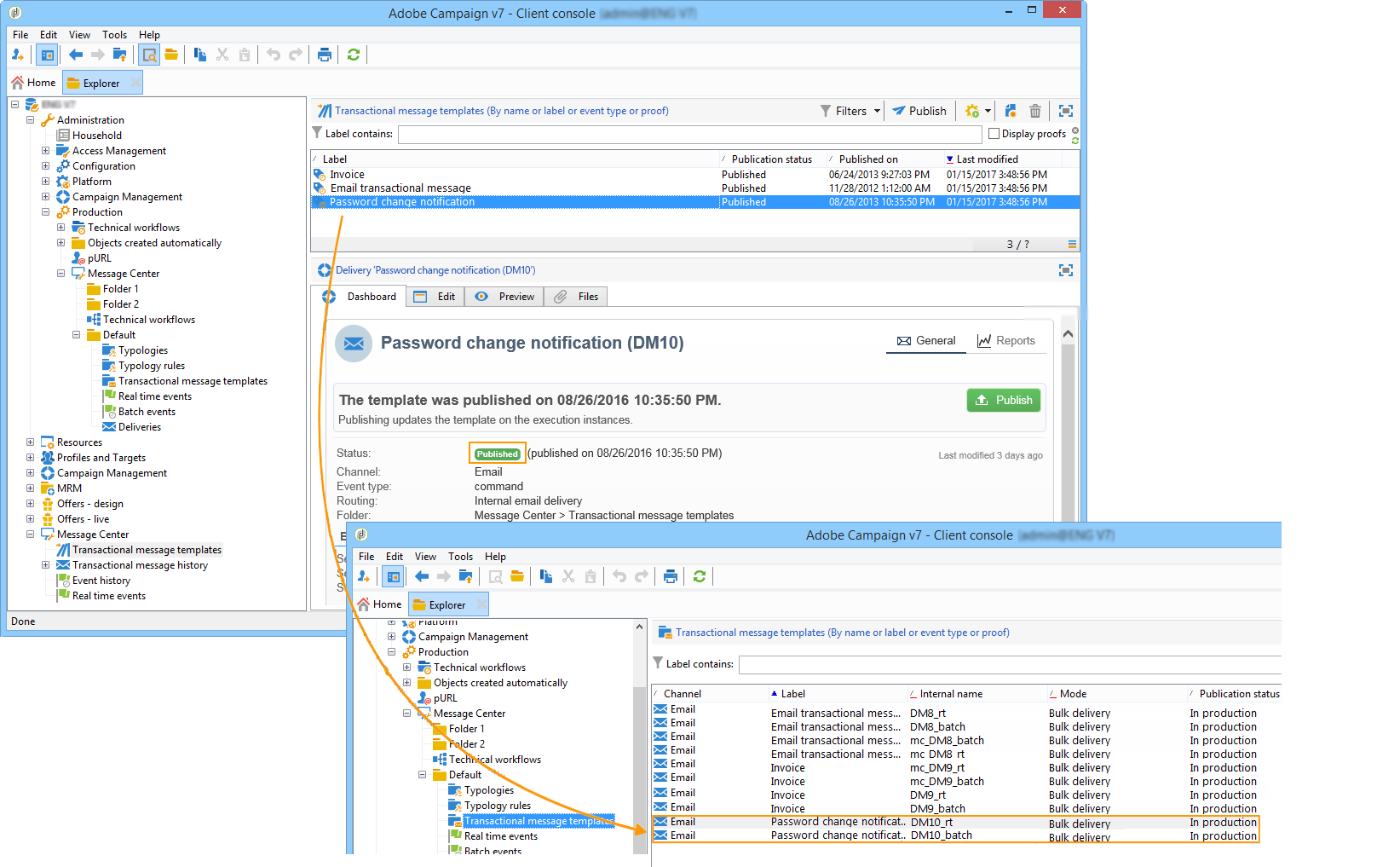Clear the filter with the small grey X
Screen dimensions: 1400x867
(x=1075, y=130)
